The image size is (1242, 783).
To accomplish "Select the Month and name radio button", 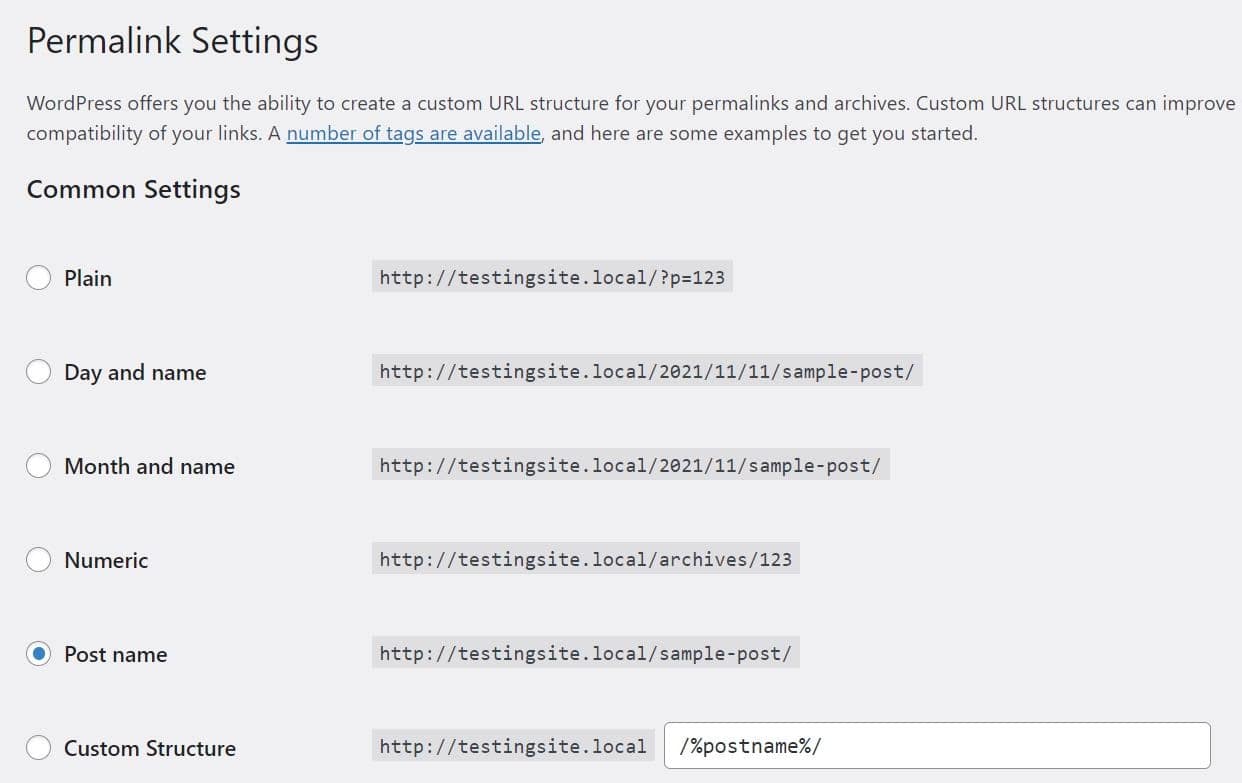I will tap(39, 465).
